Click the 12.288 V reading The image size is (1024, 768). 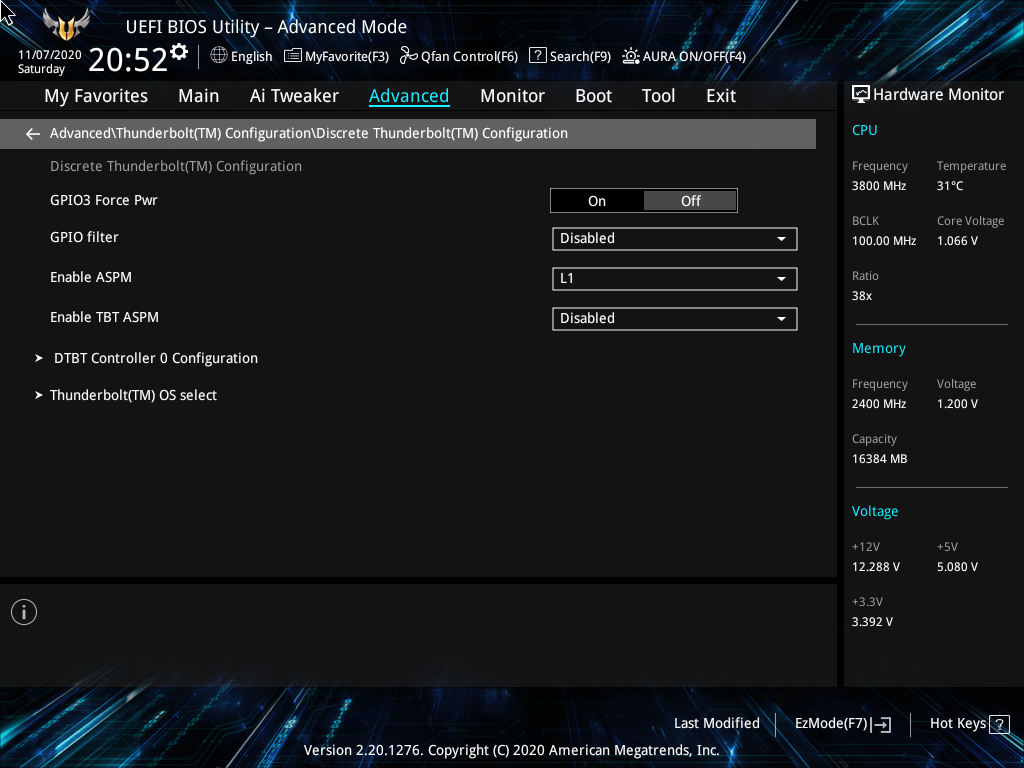point(875,567)
